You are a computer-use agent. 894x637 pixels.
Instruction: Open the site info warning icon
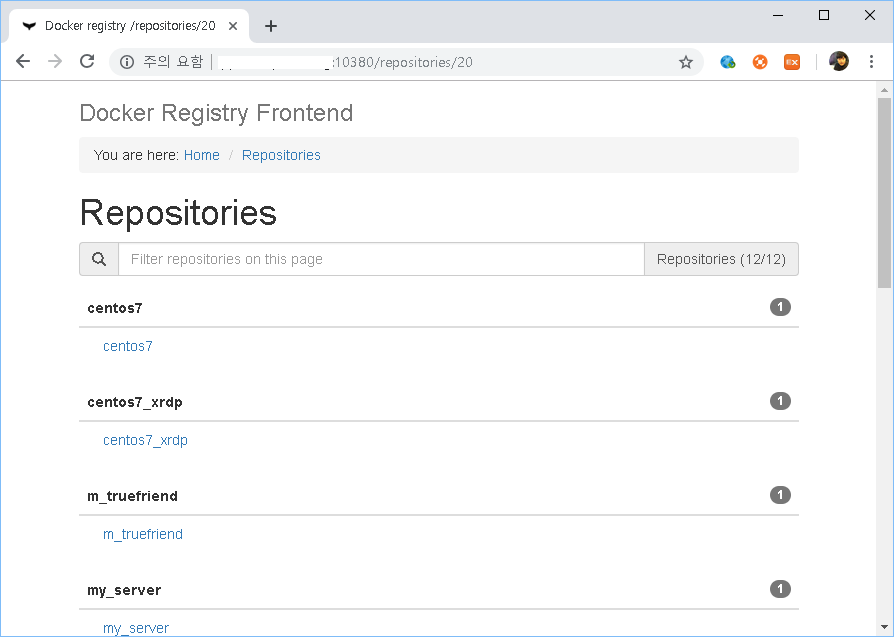point(127,62)
